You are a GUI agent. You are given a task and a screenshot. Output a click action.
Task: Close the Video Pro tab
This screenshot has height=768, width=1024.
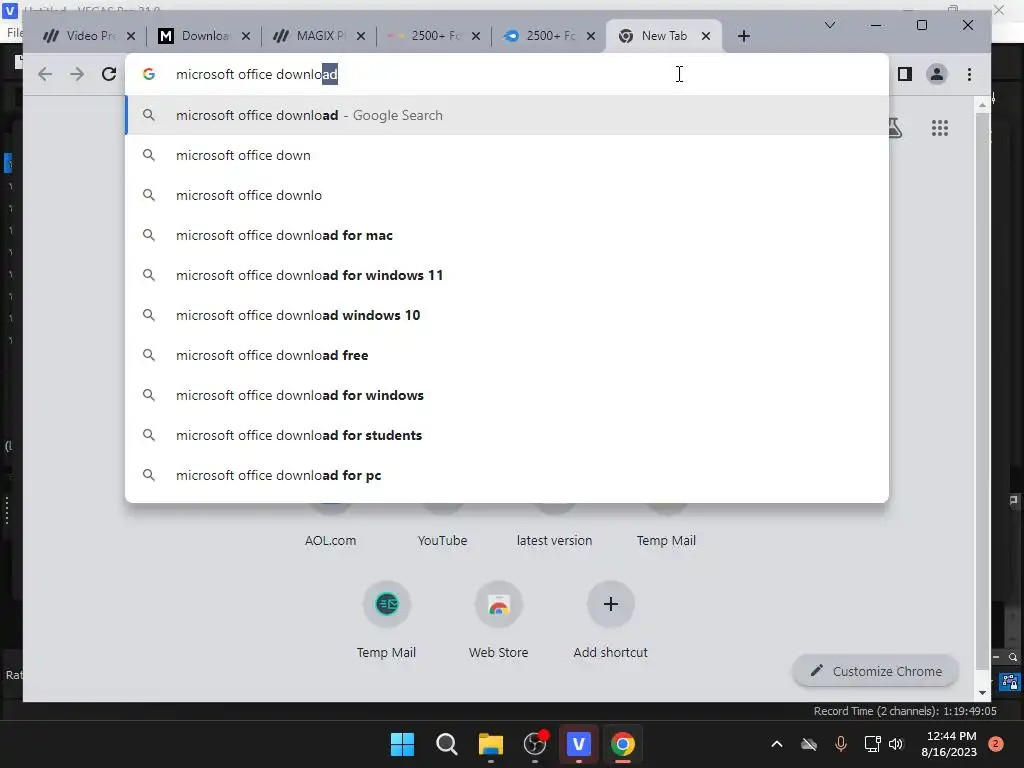pyautogui.click(x=131, y=36)
